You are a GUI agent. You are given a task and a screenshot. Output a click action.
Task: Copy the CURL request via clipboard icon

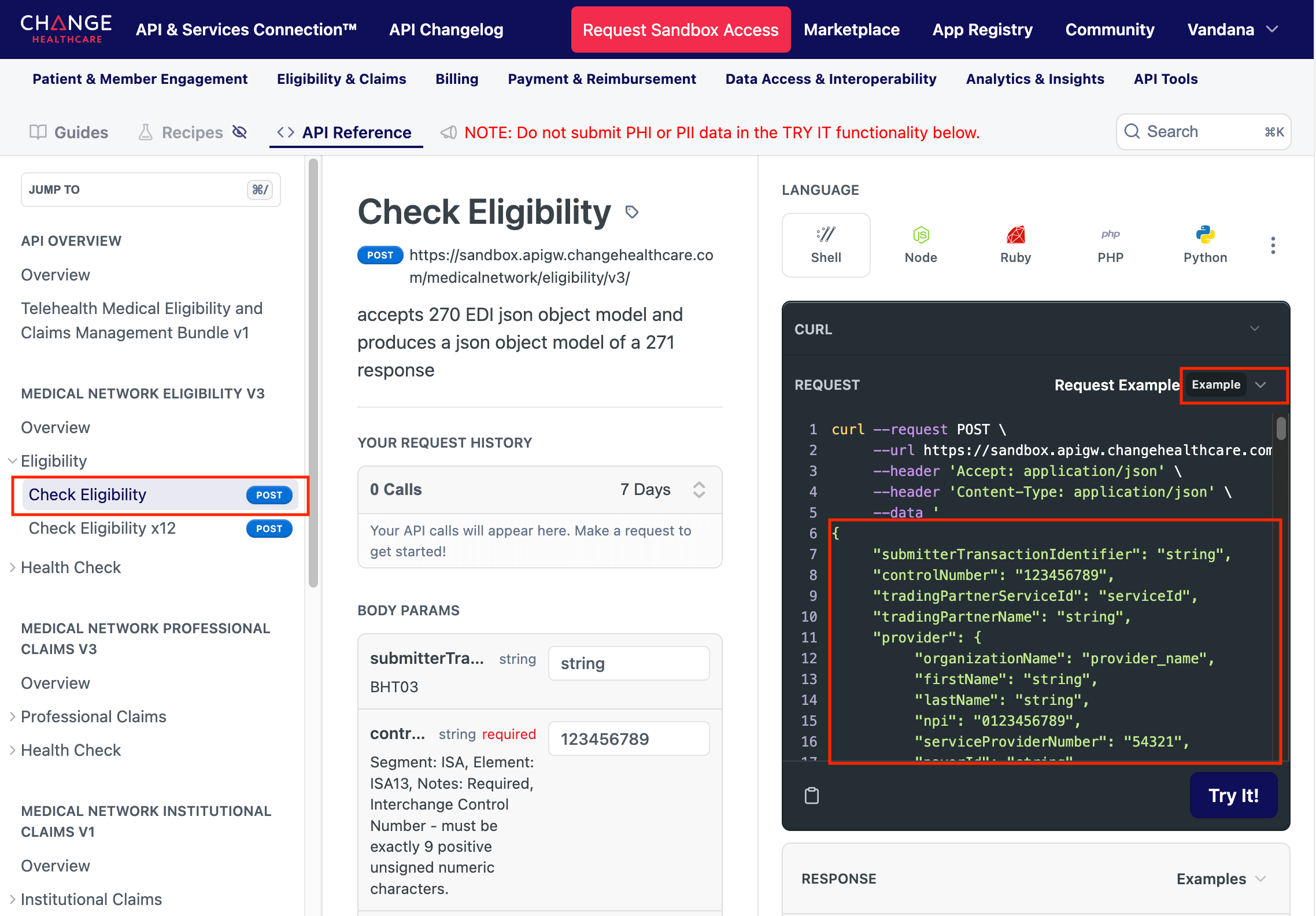812,795
